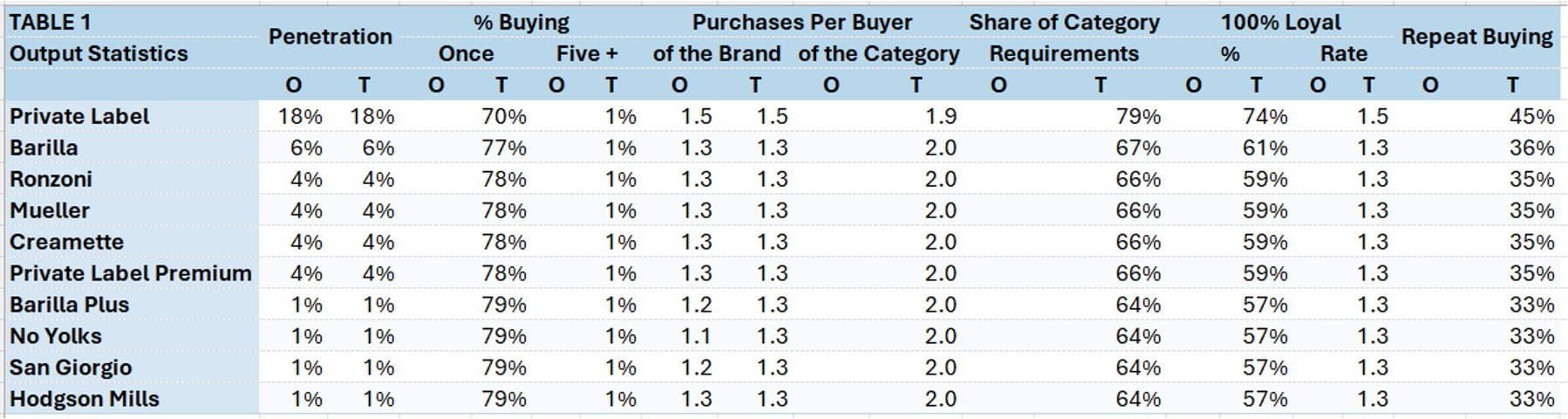The image size is (1568, 419).
Task: Select the 1.1 value in No Yolks row
Action: tap(696, 337)
